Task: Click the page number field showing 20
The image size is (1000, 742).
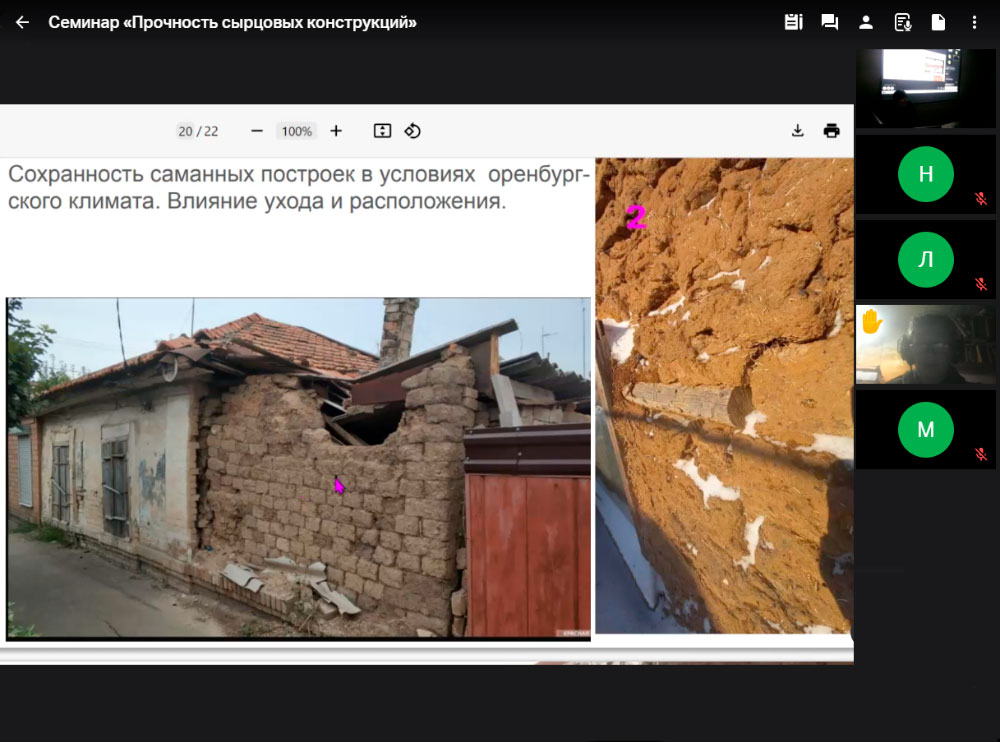Action: point(185,131)
